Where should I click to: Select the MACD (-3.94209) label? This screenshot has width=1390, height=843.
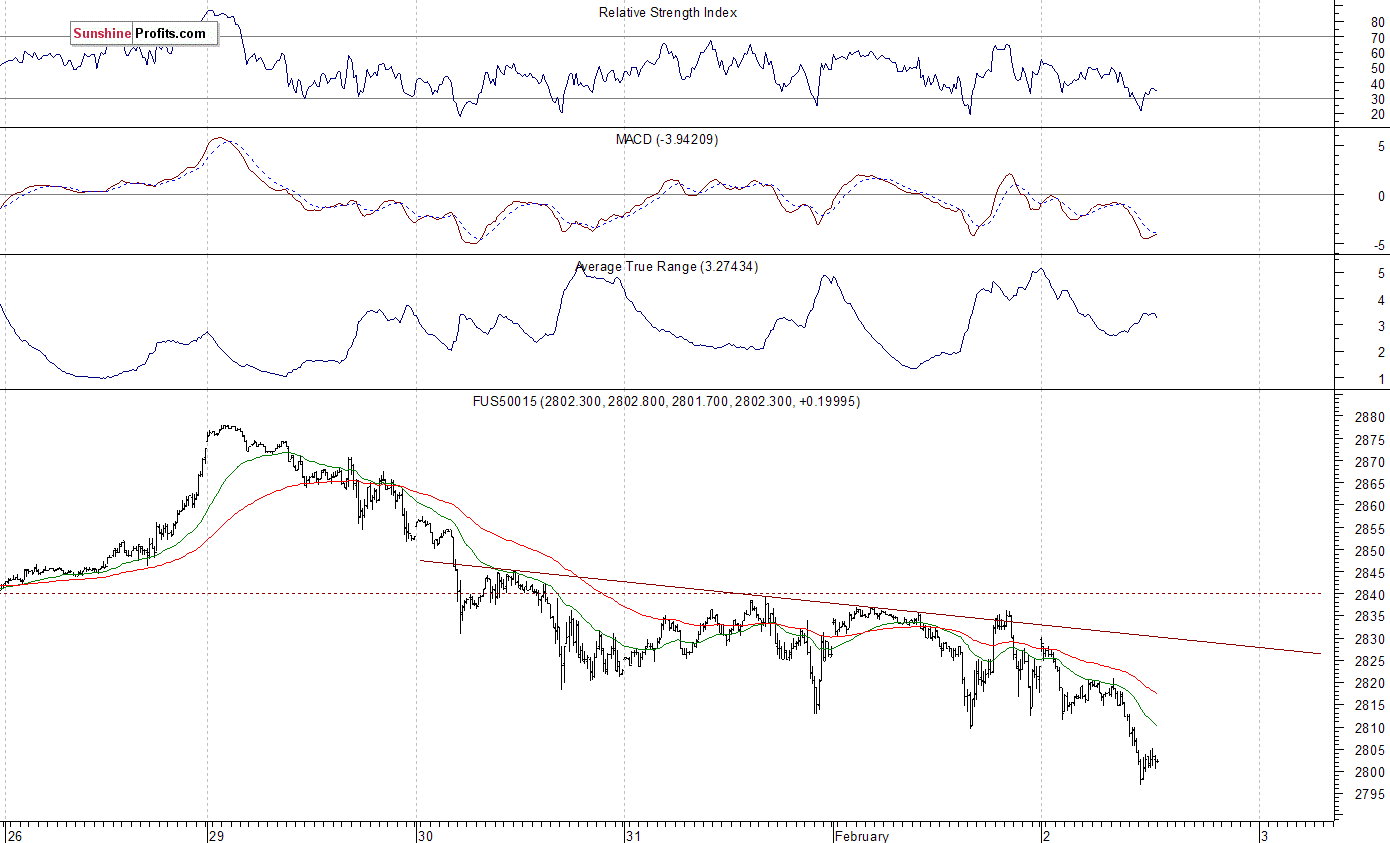[666, 140]
